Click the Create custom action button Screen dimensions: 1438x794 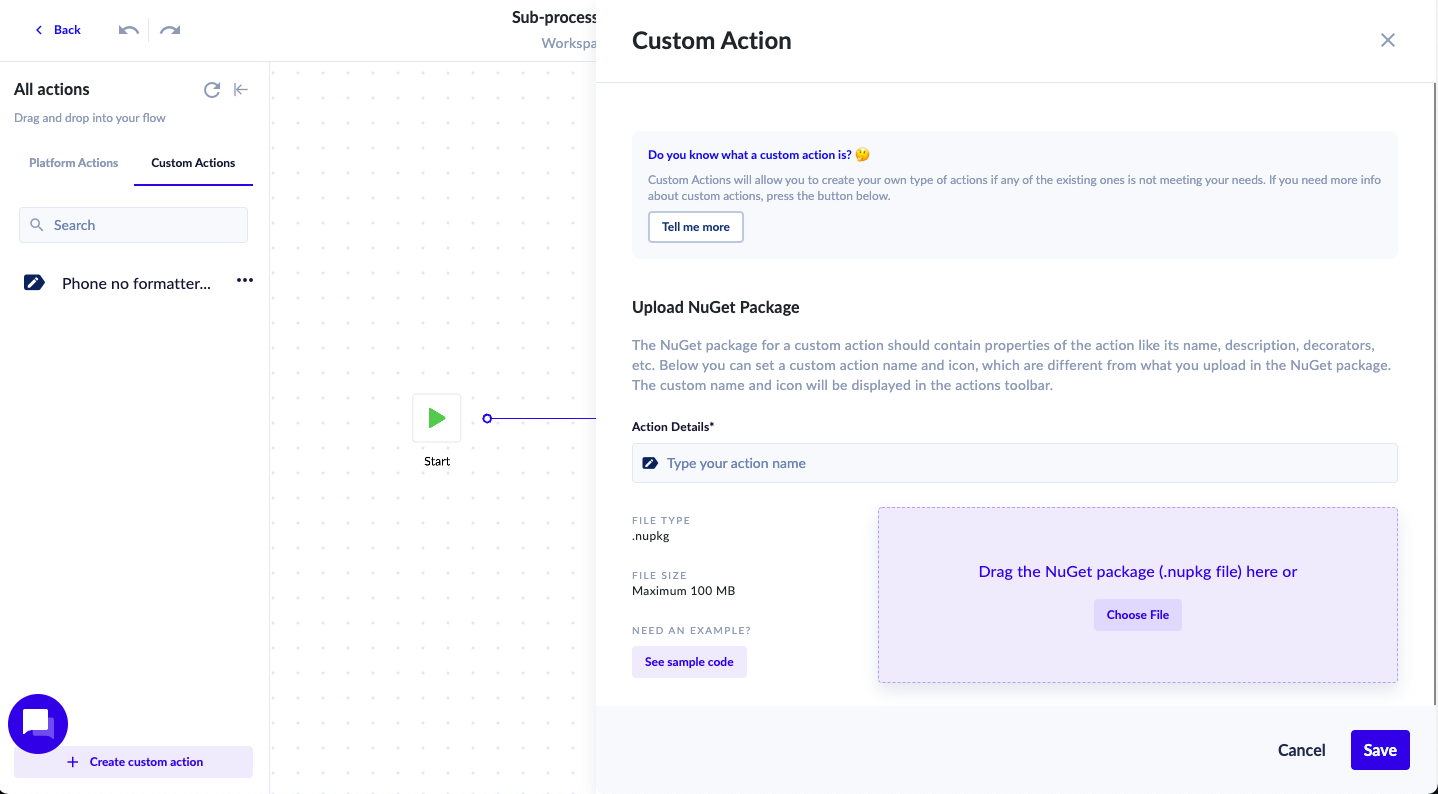coord(134,762)
